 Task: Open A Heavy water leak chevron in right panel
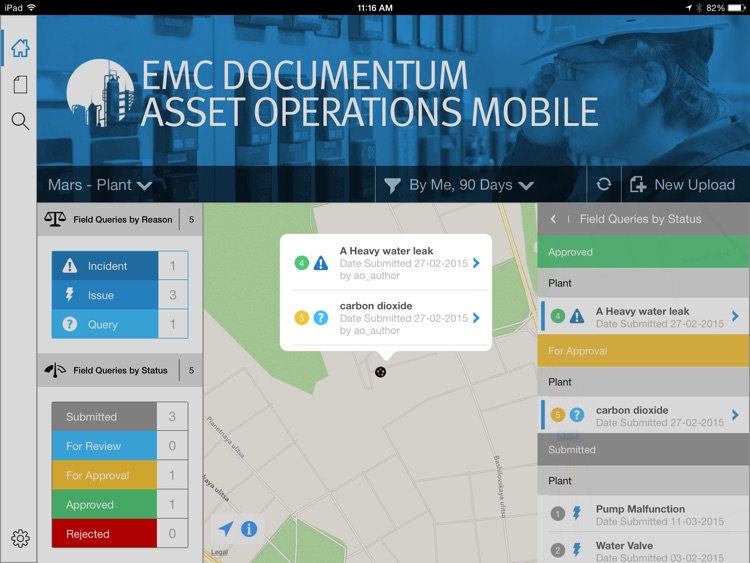(x=735, y=316)
